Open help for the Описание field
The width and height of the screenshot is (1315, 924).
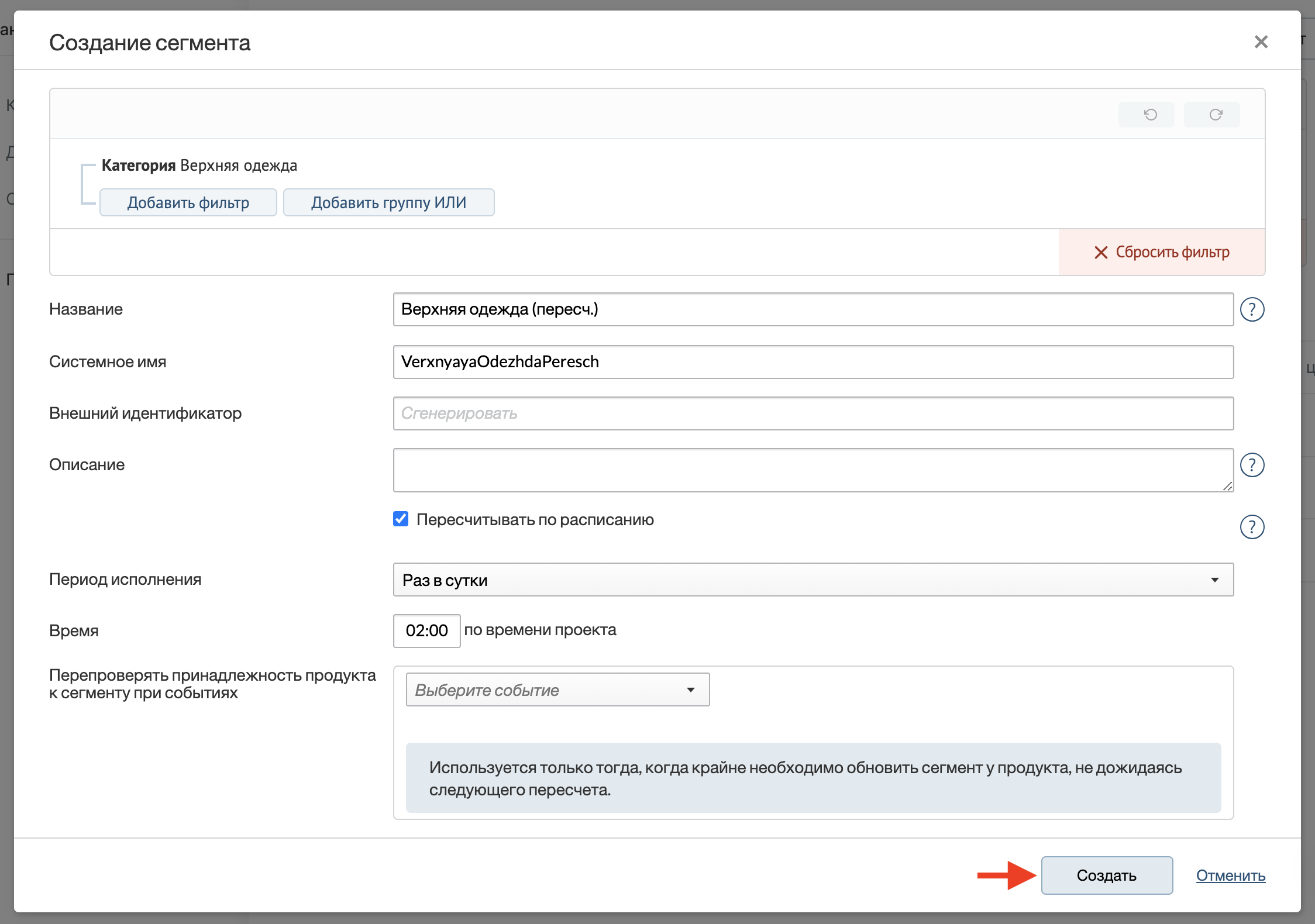(x=1252, y=465)
